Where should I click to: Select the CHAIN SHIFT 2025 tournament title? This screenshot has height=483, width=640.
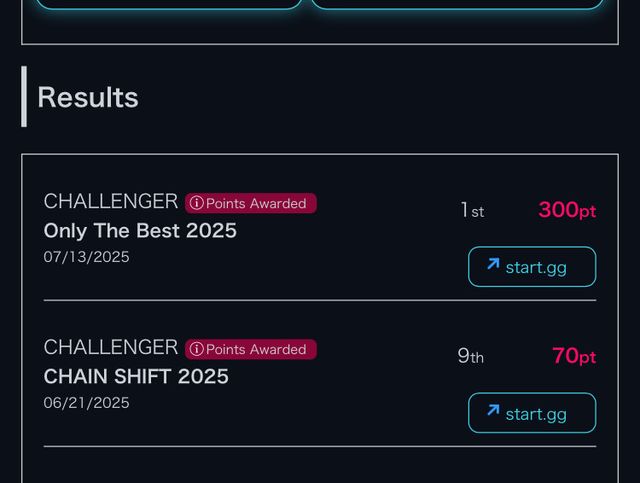tap(136, 376)
